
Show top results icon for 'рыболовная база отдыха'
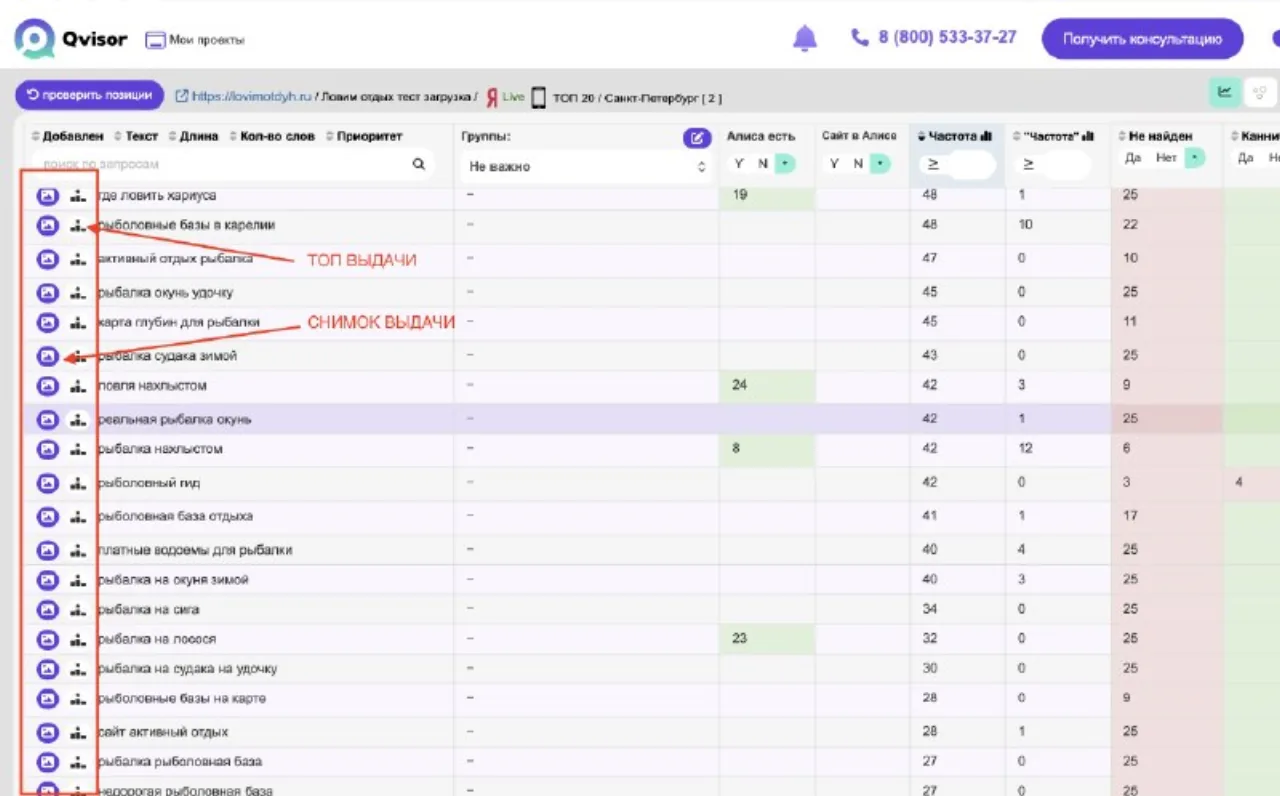78,517
